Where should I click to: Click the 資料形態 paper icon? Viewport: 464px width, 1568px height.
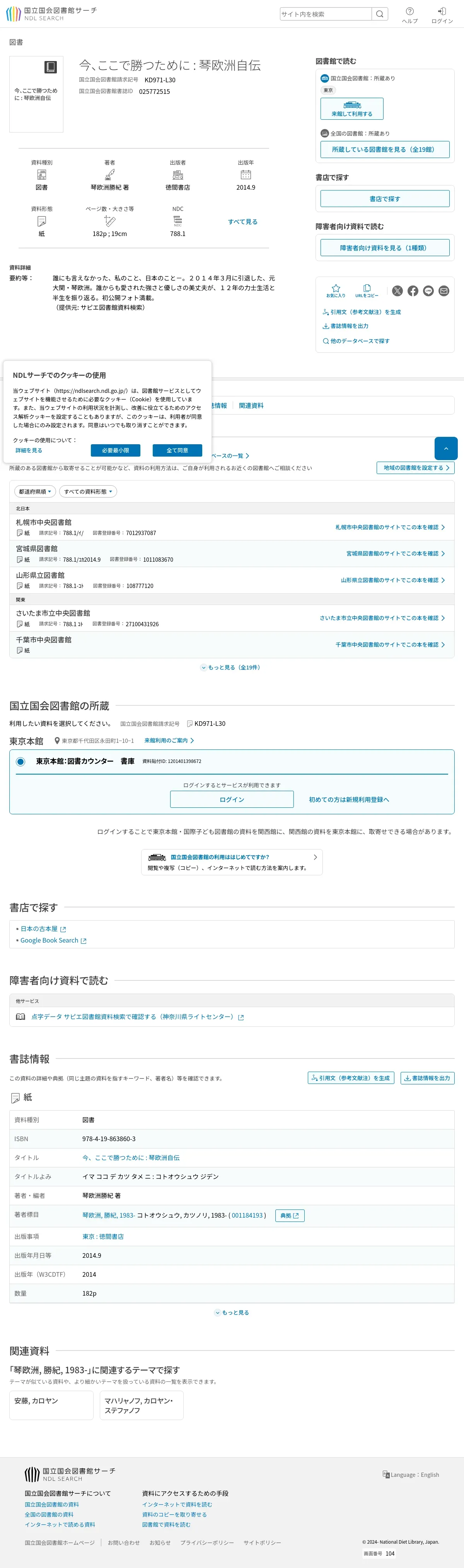pyautogui.click(x=41, y=222)
